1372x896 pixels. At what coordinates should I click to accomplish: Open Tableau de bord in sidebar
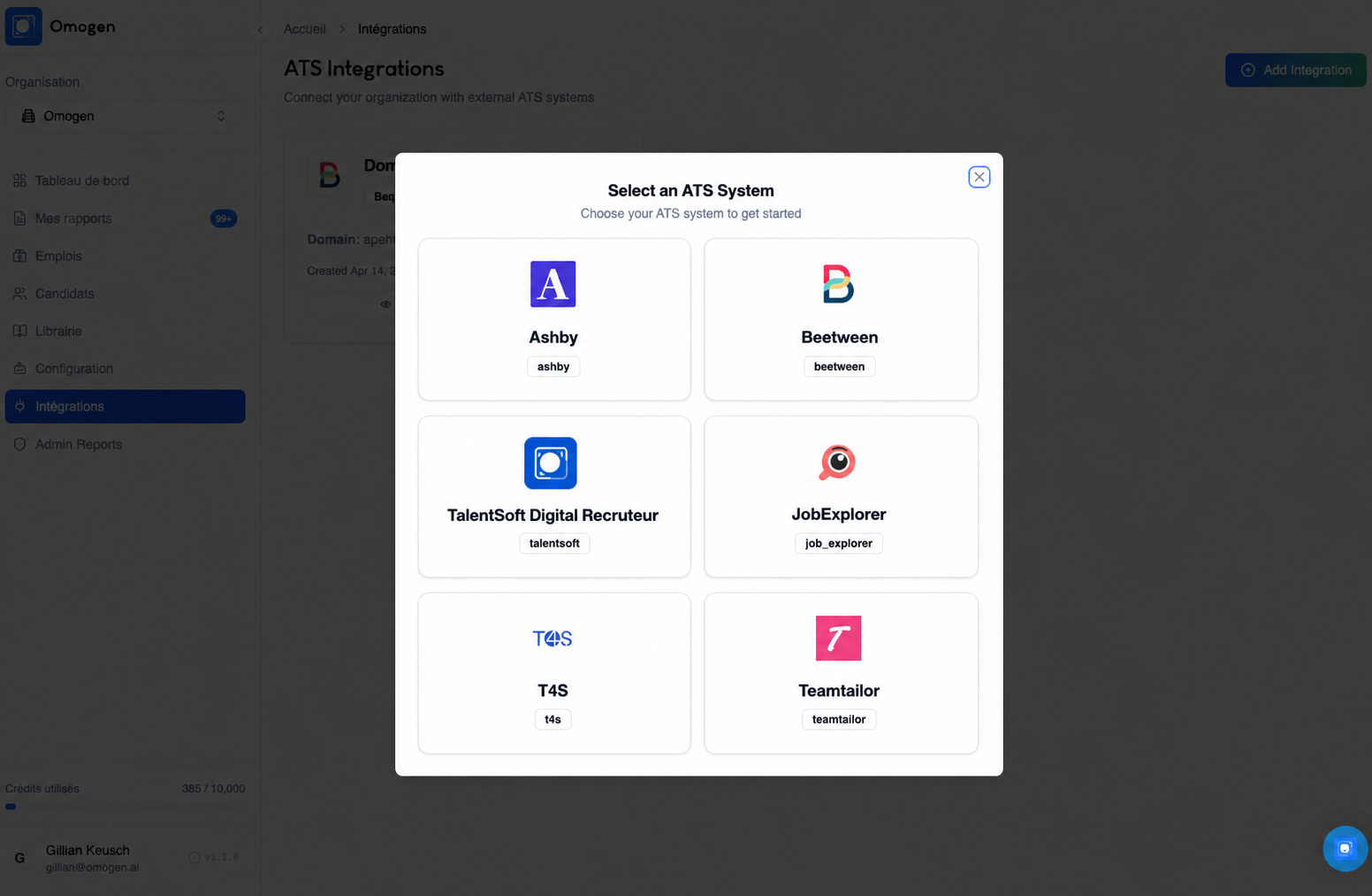click(125, 180)
